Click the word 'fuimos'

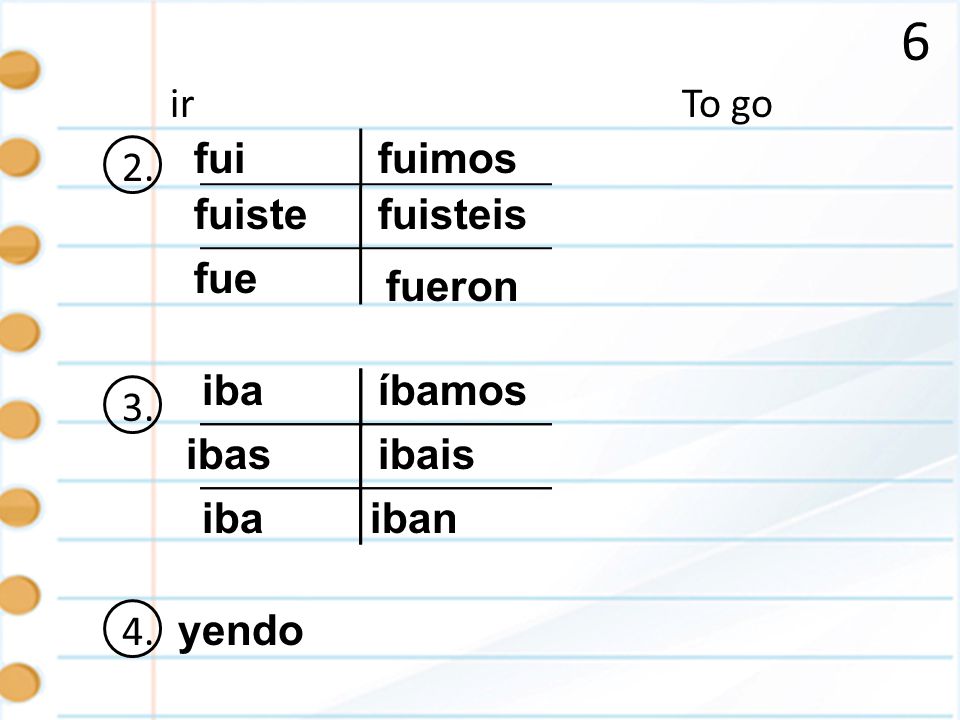point(447,159)
